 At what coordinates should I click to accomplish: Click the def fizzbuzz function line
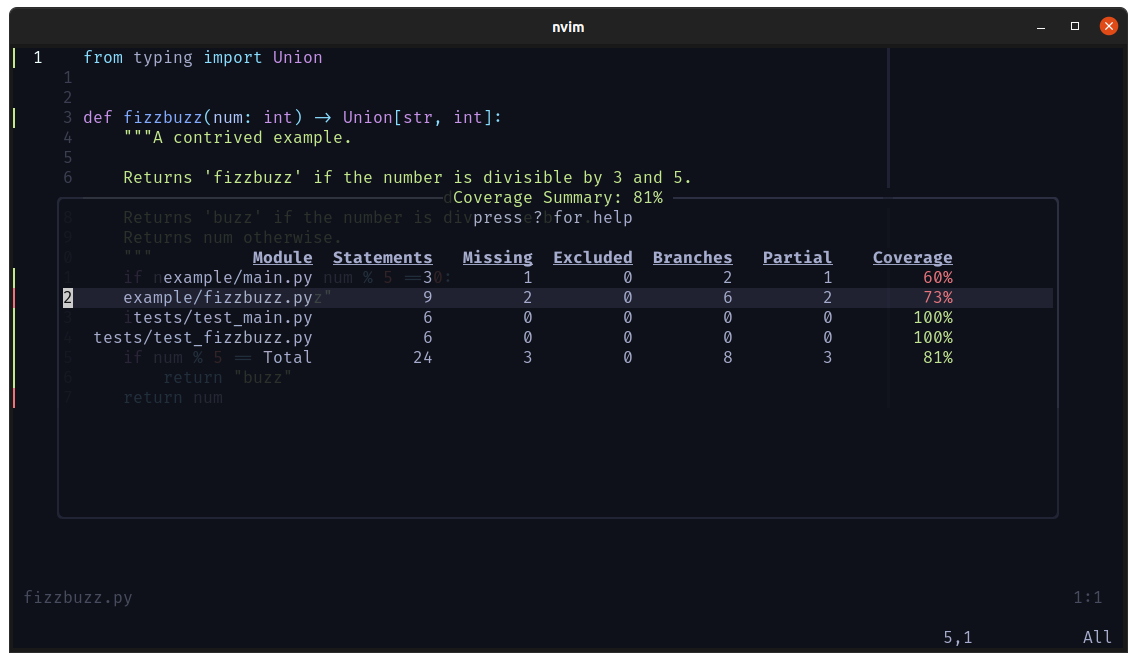[x=292, y=117]
